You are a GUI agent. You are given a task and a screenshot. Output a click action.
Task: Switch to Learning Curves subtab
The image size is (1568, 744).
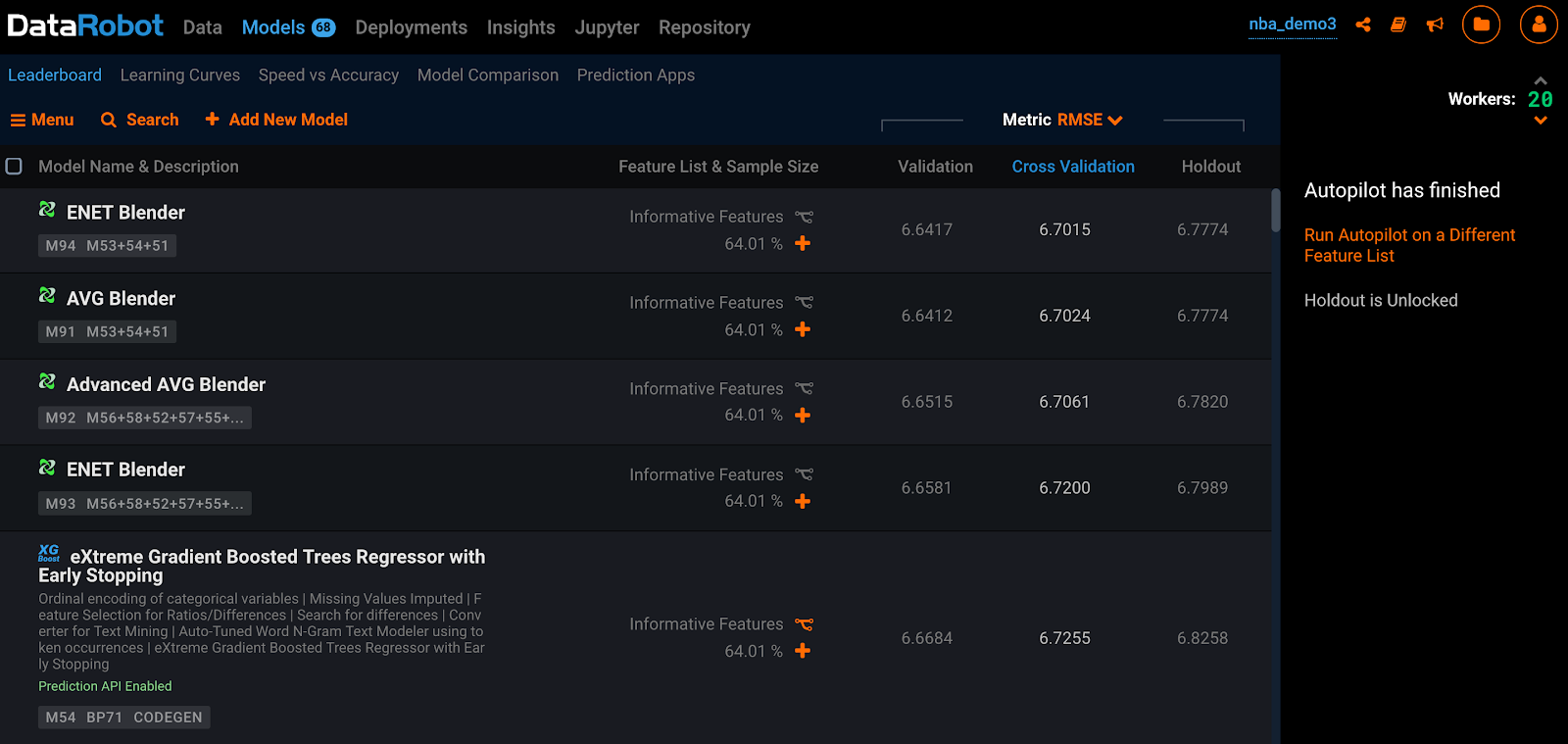click(x=180, y=74)
